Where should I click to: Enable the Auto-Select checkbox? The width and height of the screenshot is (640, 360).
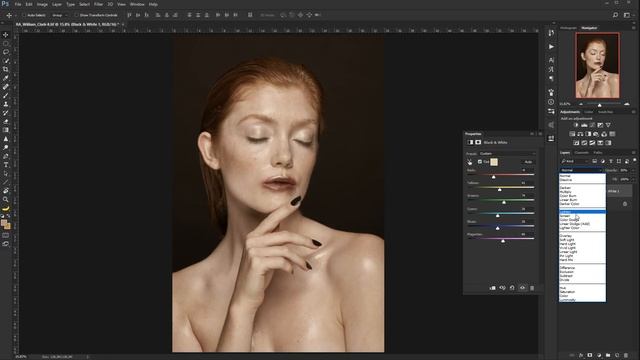24,15
